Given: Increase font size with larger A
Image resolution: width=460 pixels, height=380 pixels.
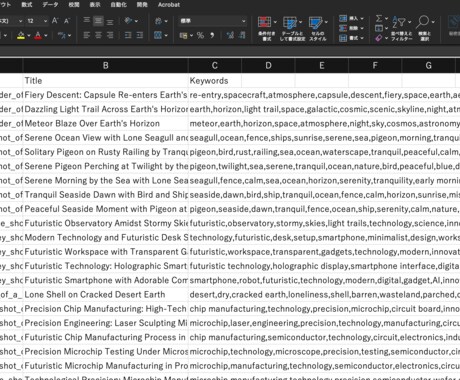Looking at the screenshot, I should pyautogui.click(x=55, y=21).
